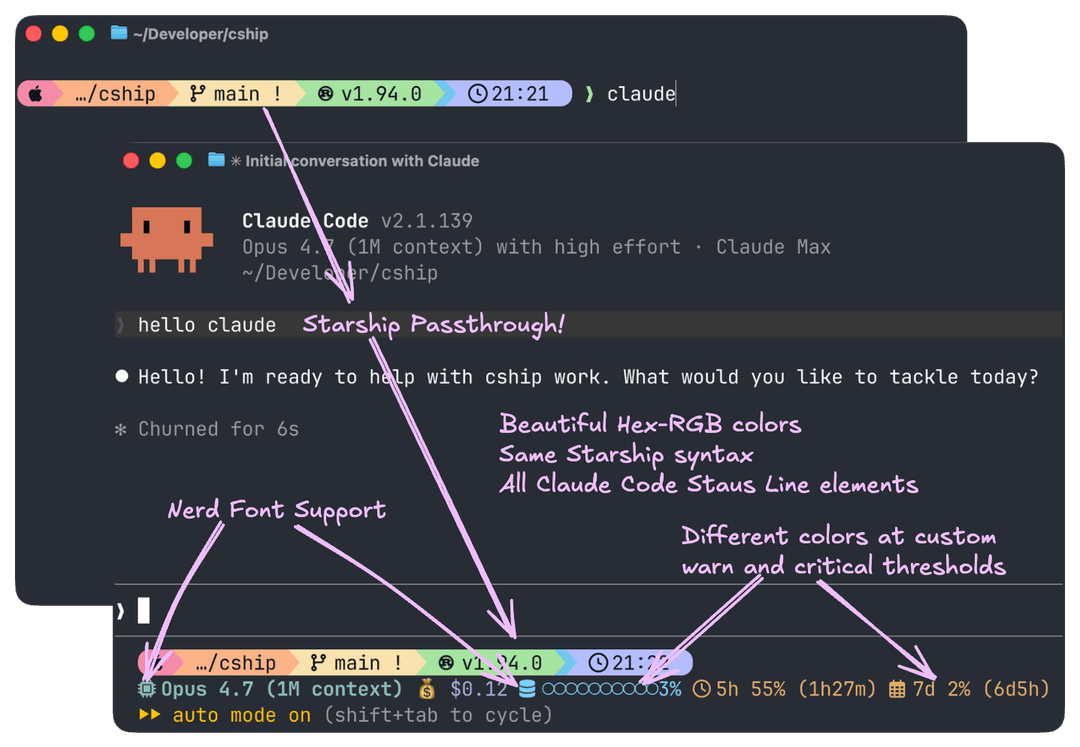Viewport: 1080px width, 747px height.
Task: Click the white bullet before Hello! response
Action: pyautogui.click(x=122, y=376)
